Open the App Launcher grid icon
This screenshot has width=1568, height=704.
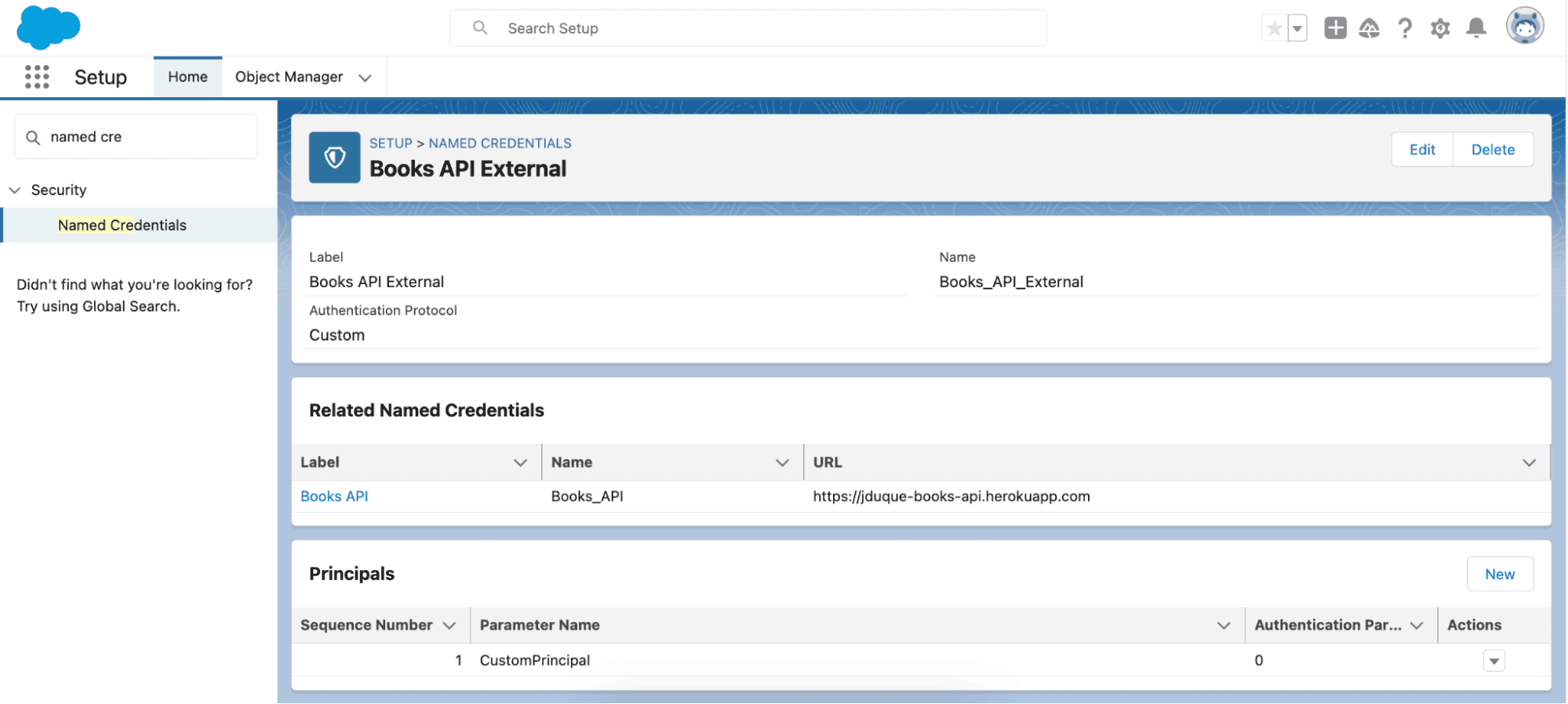point(37,77)
